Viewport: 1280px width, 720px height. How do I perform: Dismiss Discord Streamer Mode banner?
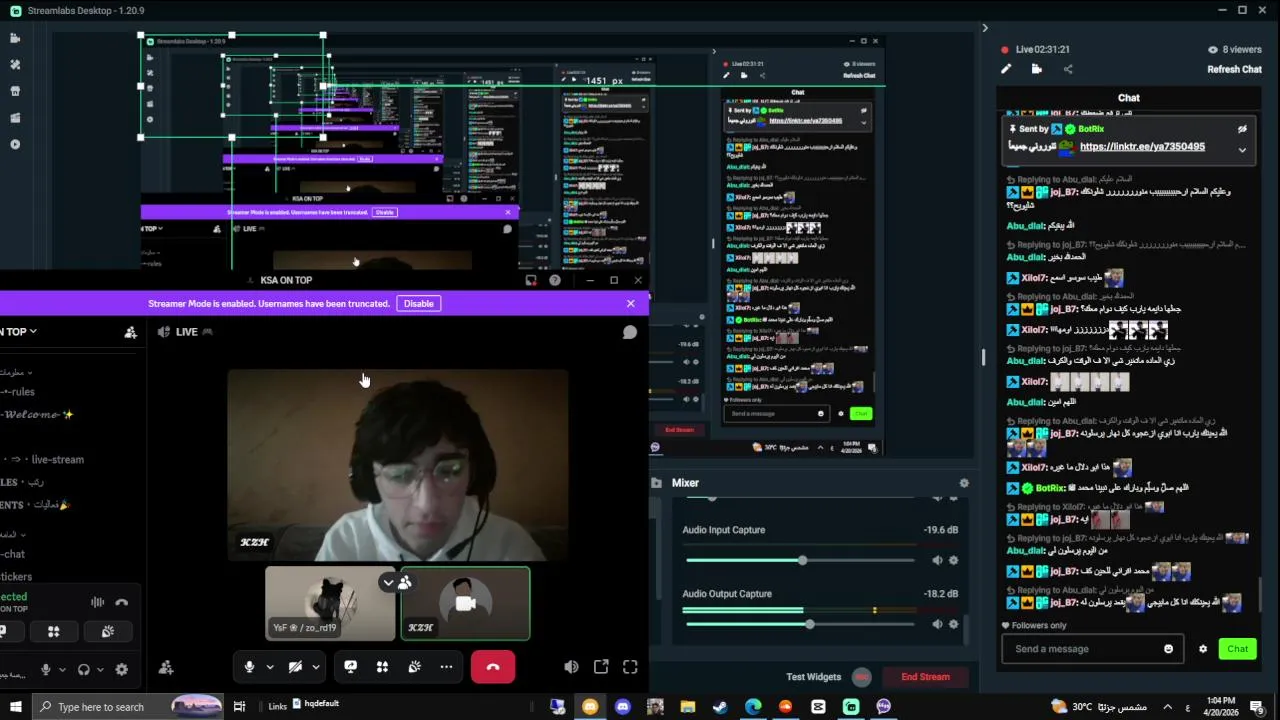click(x=630, y=303)
